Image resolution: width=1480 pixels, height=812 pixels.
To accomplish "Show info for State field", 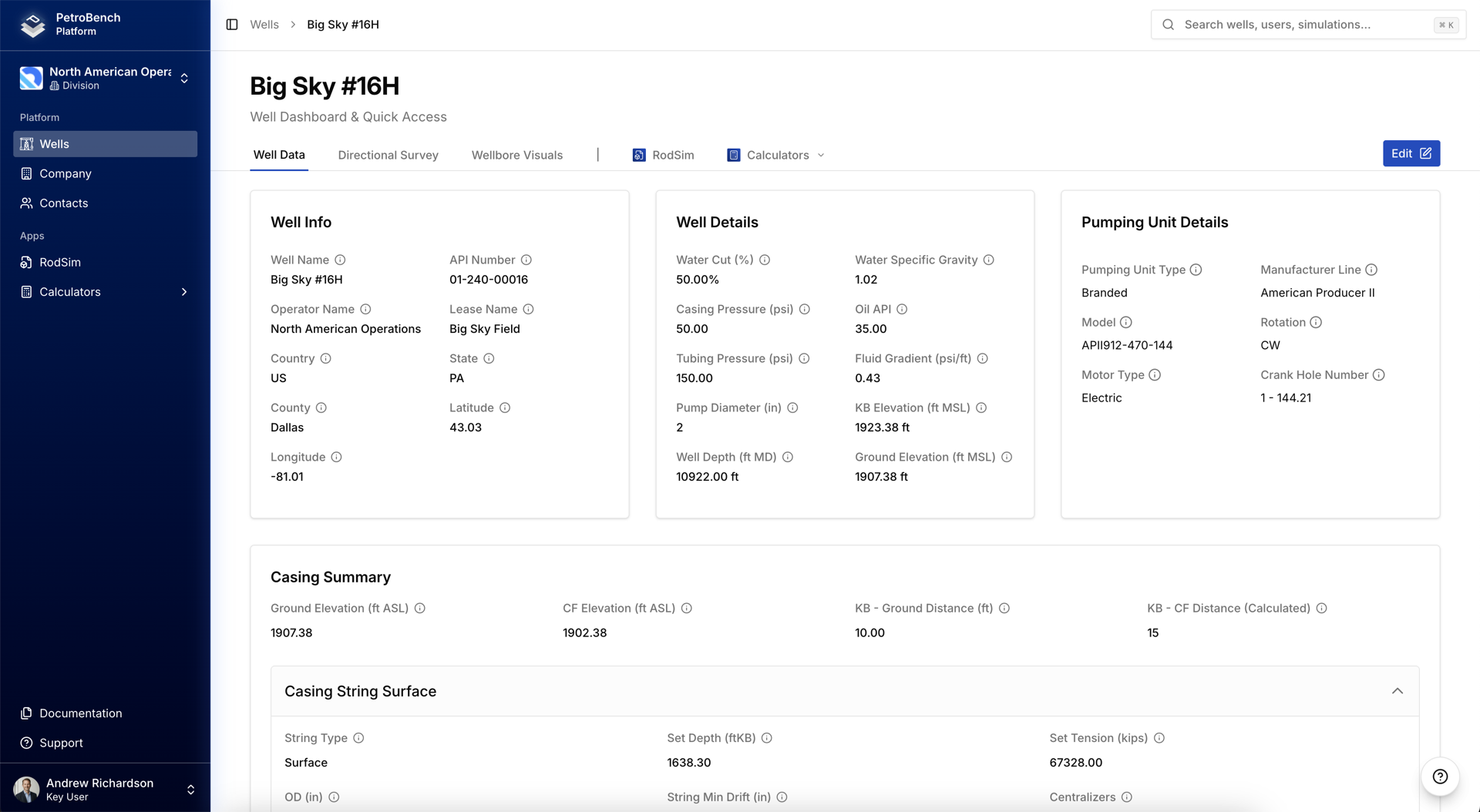I will click(489, 359).
